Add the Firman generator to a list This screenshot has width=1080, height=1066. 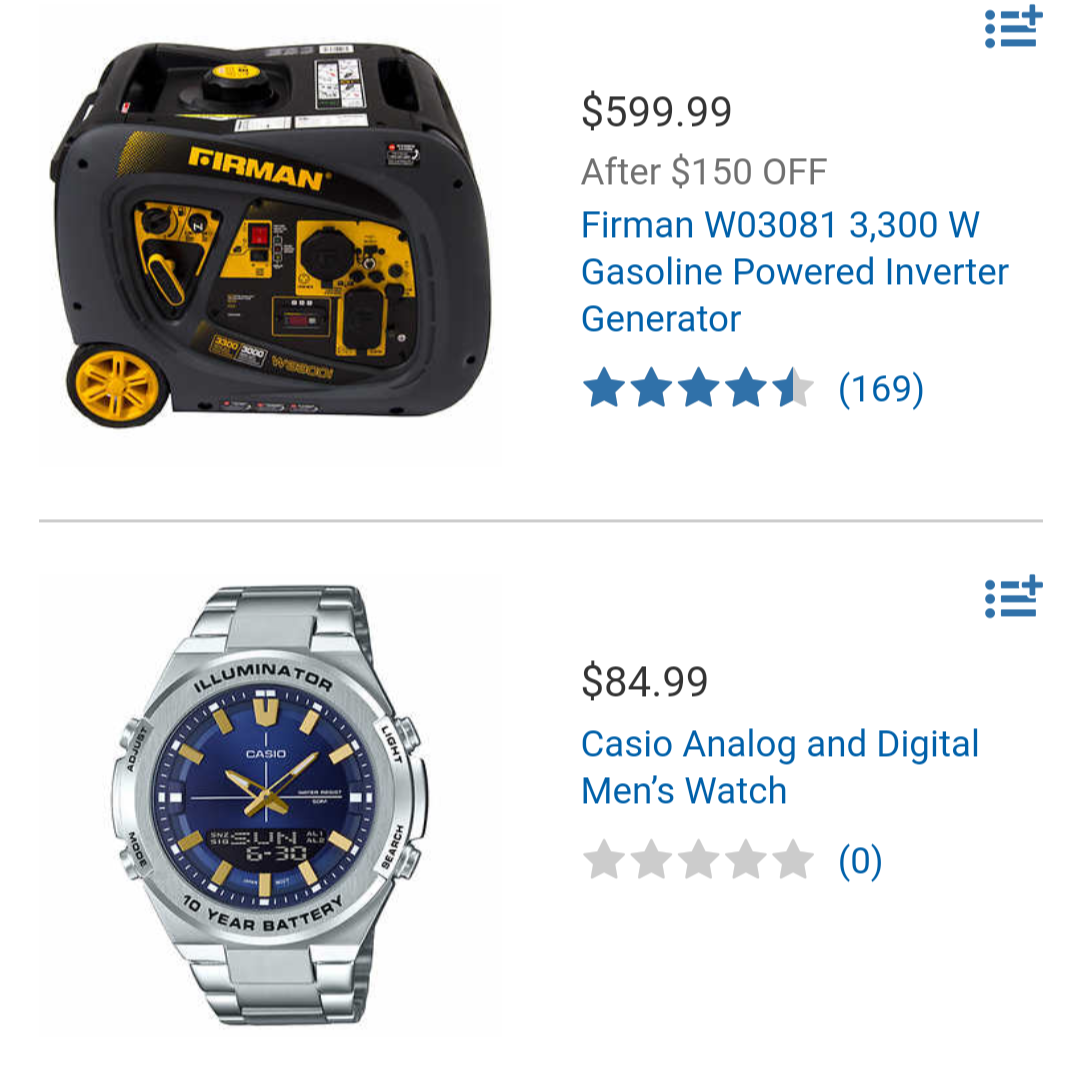(1013, 27)
